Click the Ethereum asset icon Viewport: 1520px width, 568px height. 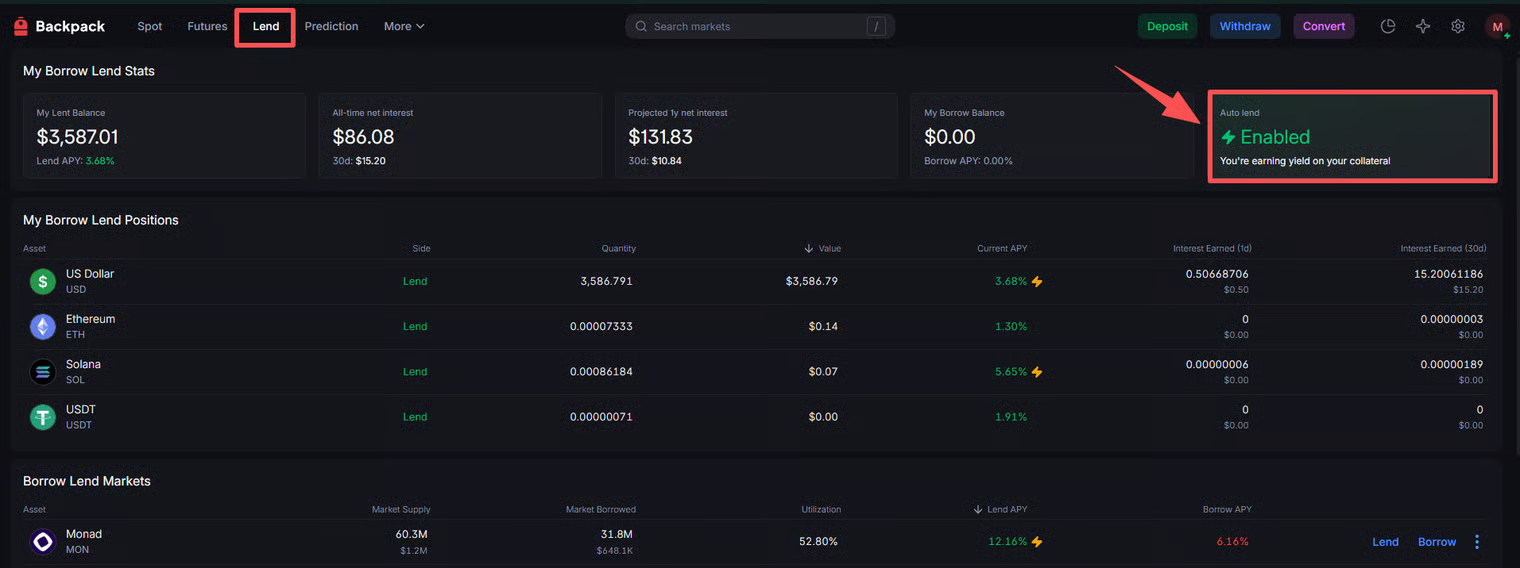point(43,327)
